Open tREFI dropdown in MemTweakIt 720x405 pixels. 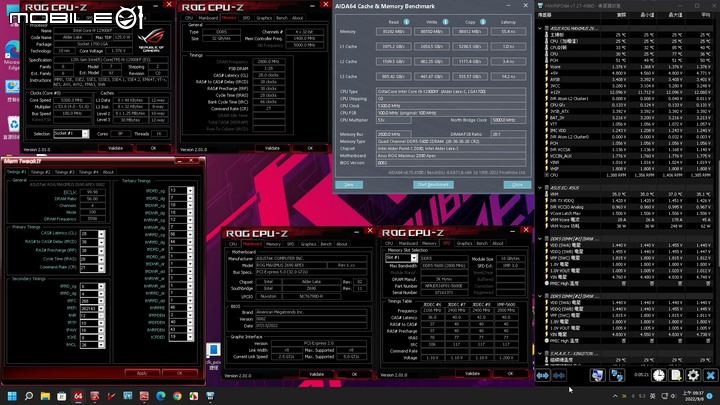click(x=101, y=309)
